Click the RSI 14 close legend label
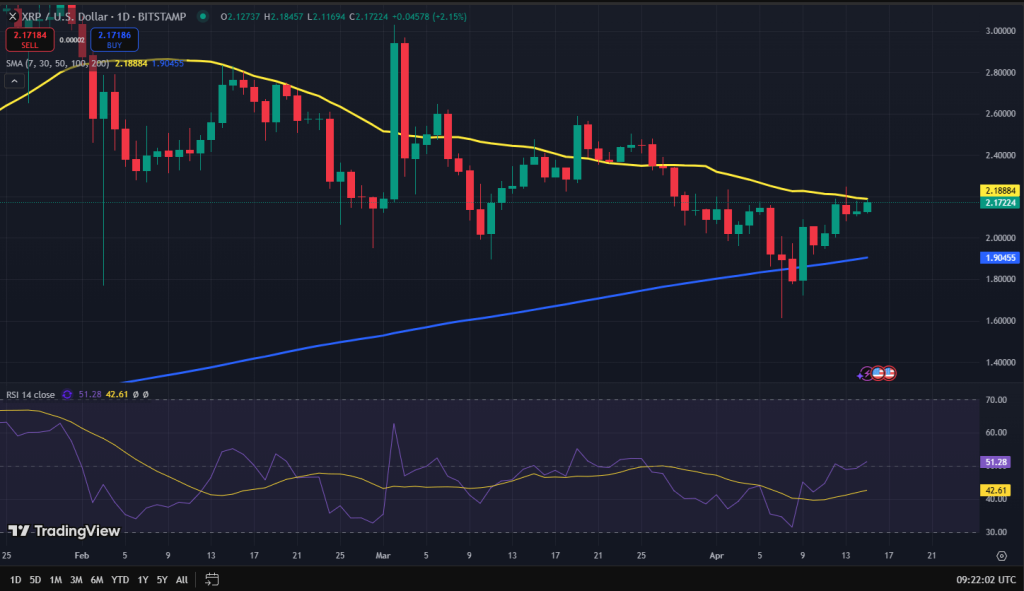This screenshot has height=591, width=1024. click(31, 394)
